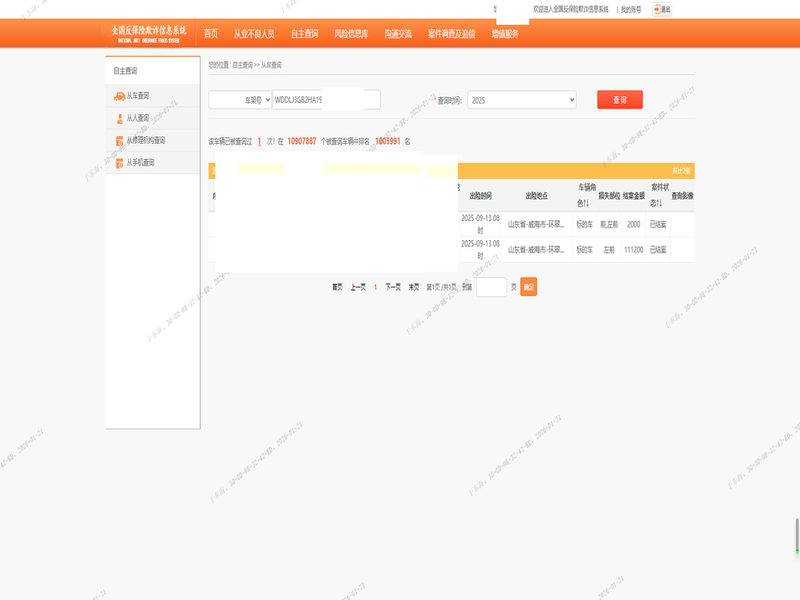The image size is (800, 600).
Task: Open the 首页 menu item
Action: 211,34
